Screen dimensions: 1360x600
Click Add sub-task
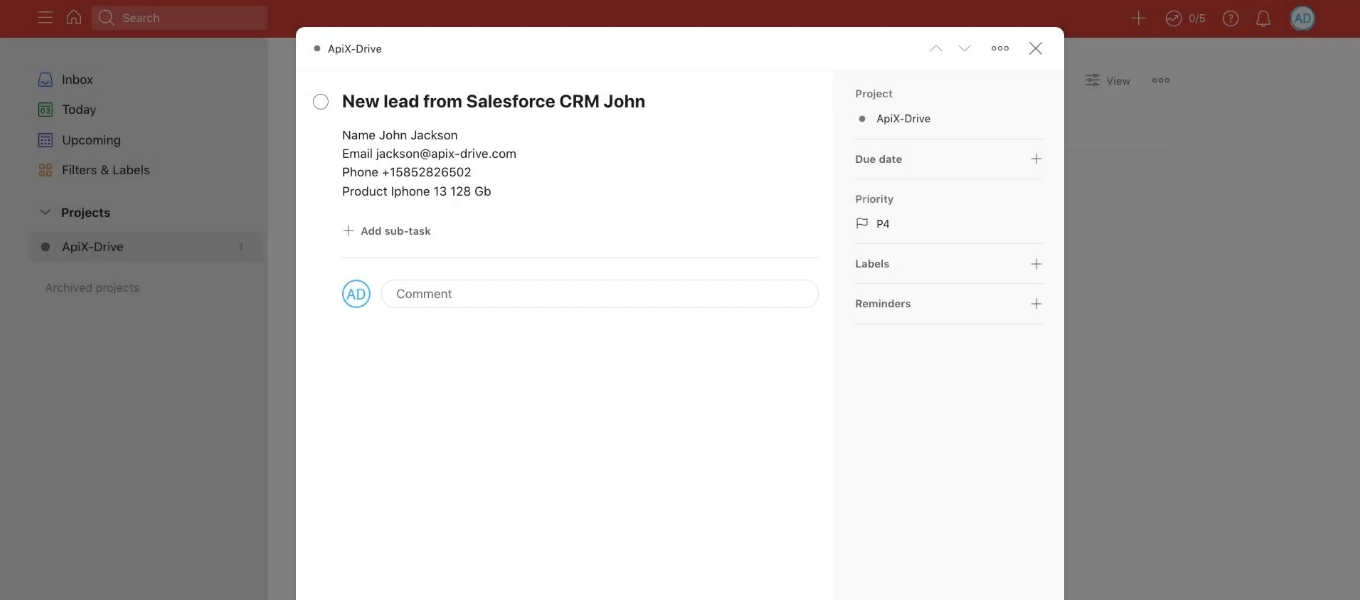(x=387, y=230)
